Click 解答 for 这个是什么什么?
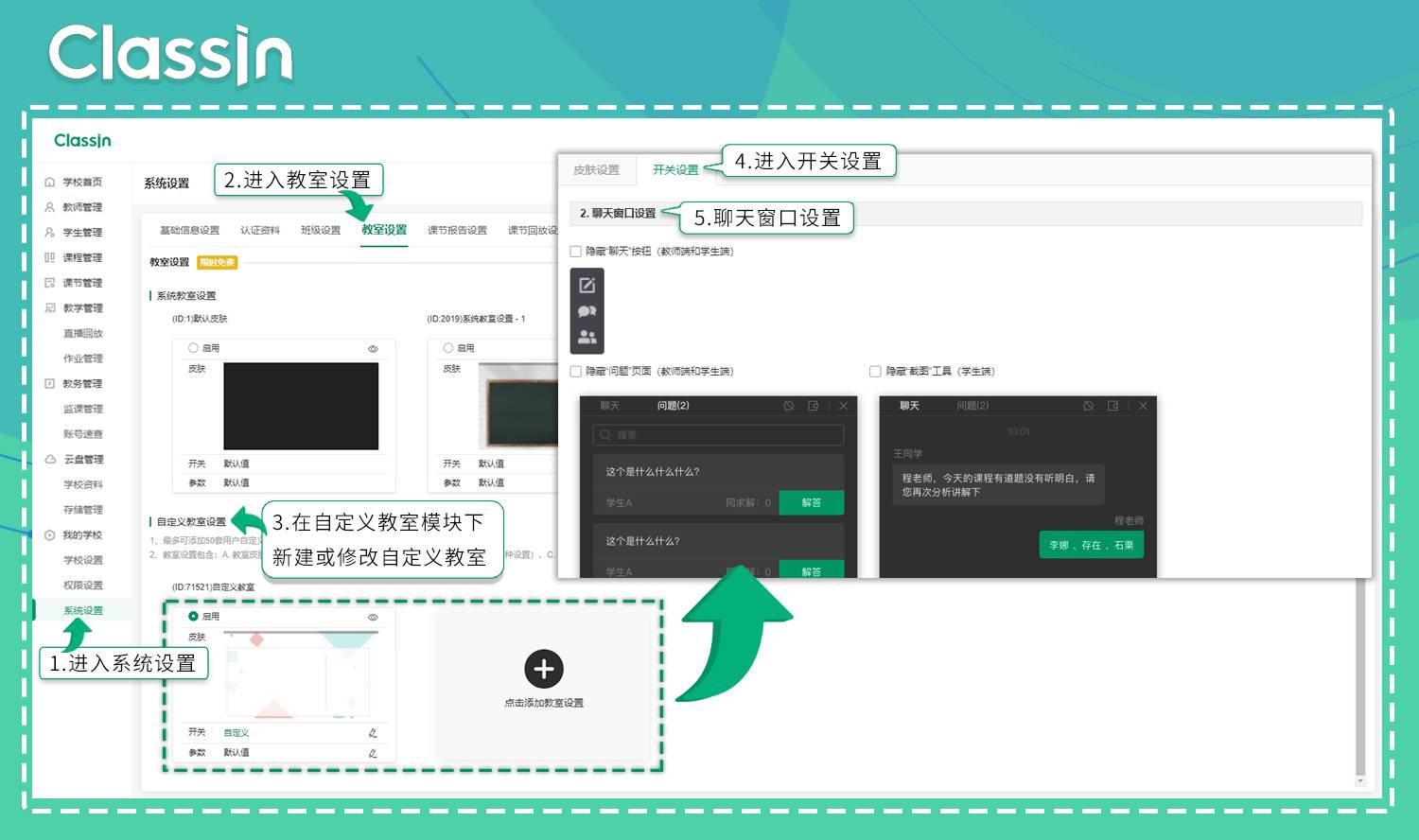 (x=812, y=570)
